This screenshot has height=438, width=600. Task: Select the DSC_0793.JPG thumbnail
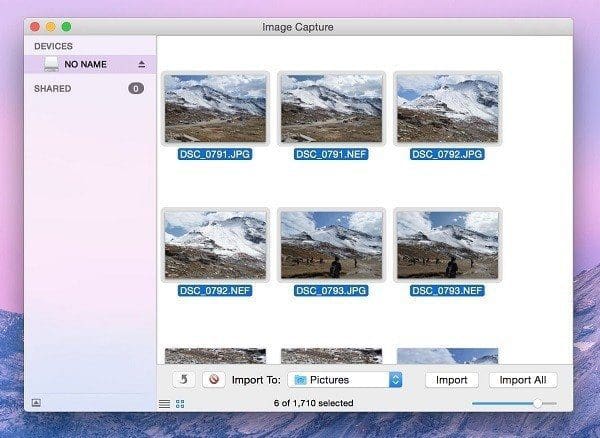point(331,245)
